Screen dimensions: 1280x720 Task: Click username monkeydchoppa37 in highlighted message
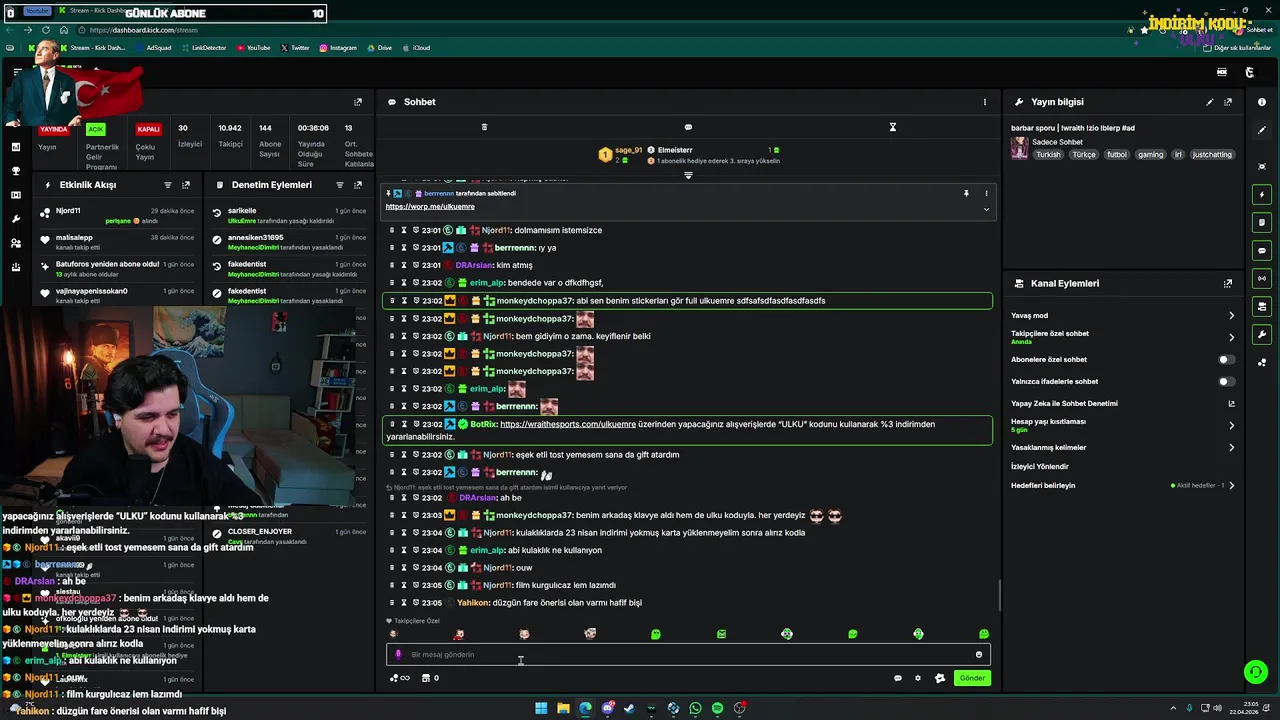tap(535, 301)
